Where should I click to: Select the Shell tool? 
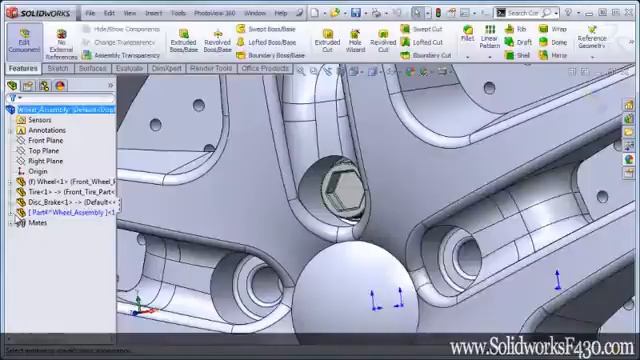[517, 55]
